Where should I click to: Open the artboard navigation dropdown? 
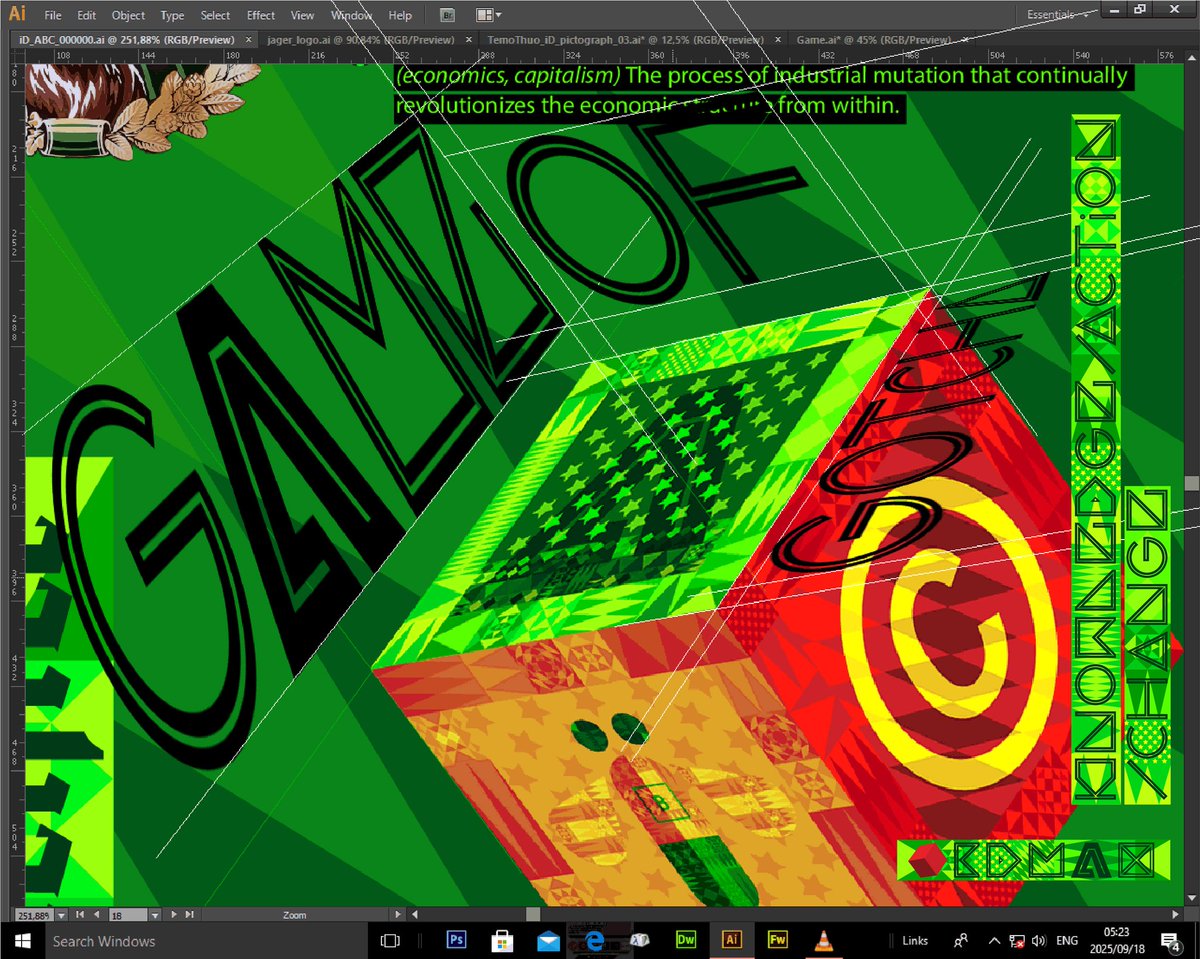point(154,914)
